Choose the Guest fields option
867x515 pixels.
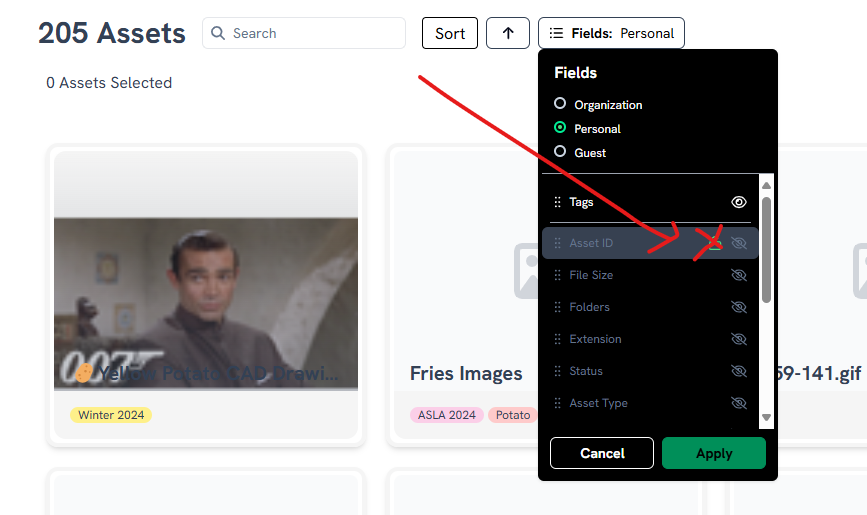[560, 152]
